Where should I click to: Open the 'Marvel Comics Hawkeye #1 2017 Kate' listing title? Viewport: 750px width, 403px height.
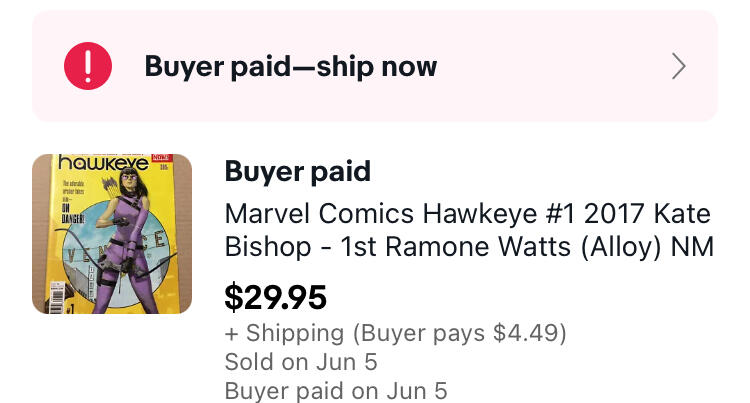468,214
